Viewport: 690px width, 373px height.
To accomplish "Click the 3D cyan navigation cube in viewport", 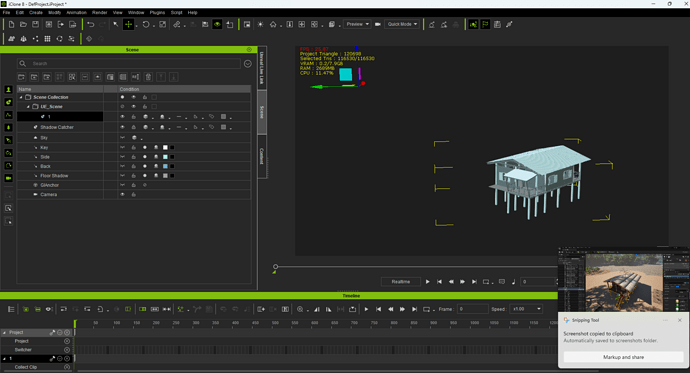I will tap(345, 74).
